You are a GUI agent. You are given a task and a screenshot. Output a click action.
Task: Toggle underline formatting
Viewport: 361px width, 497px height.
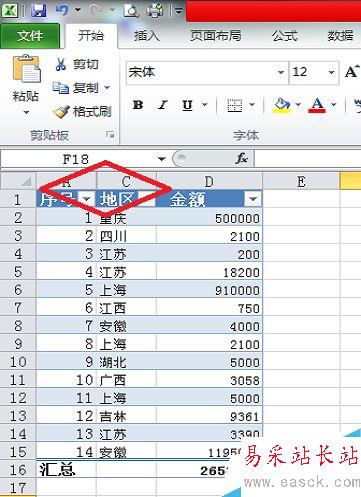[x=187, y=105]
